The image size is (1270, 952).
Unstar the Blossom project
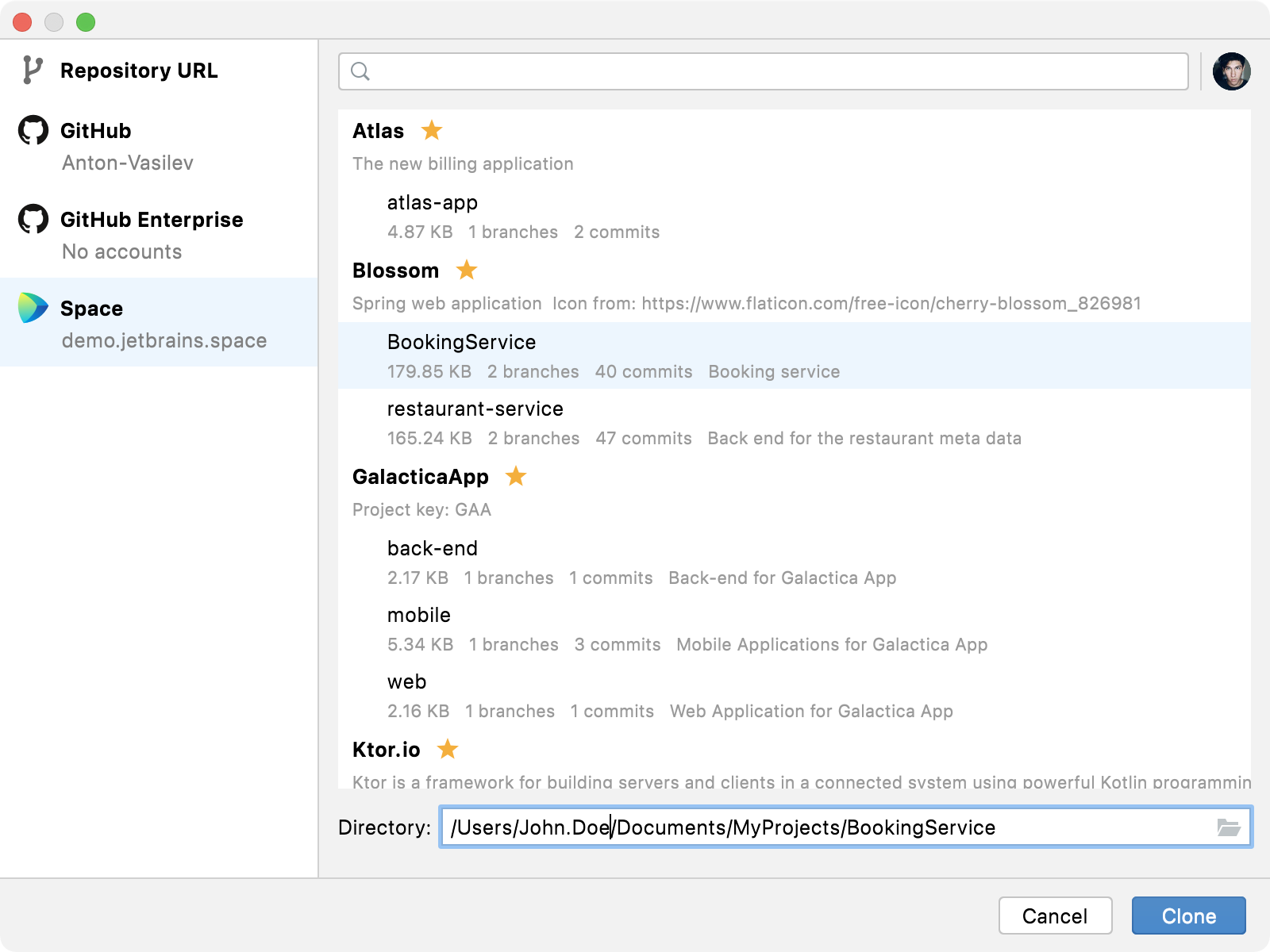(467, 271)
